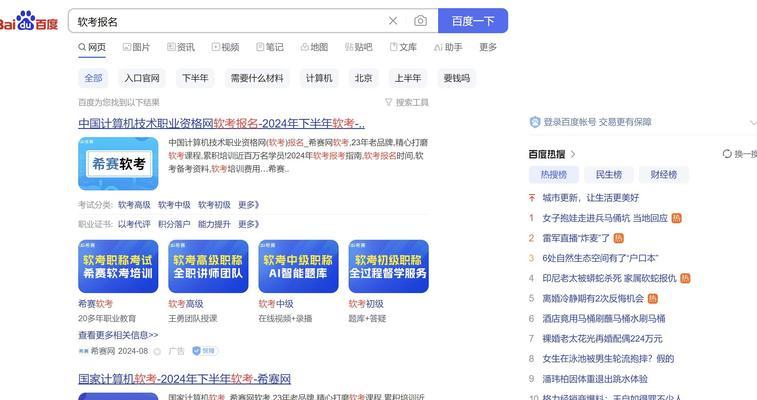Pick the 北京 filter chip
757x400 pixels.
[x=364, y=78]
